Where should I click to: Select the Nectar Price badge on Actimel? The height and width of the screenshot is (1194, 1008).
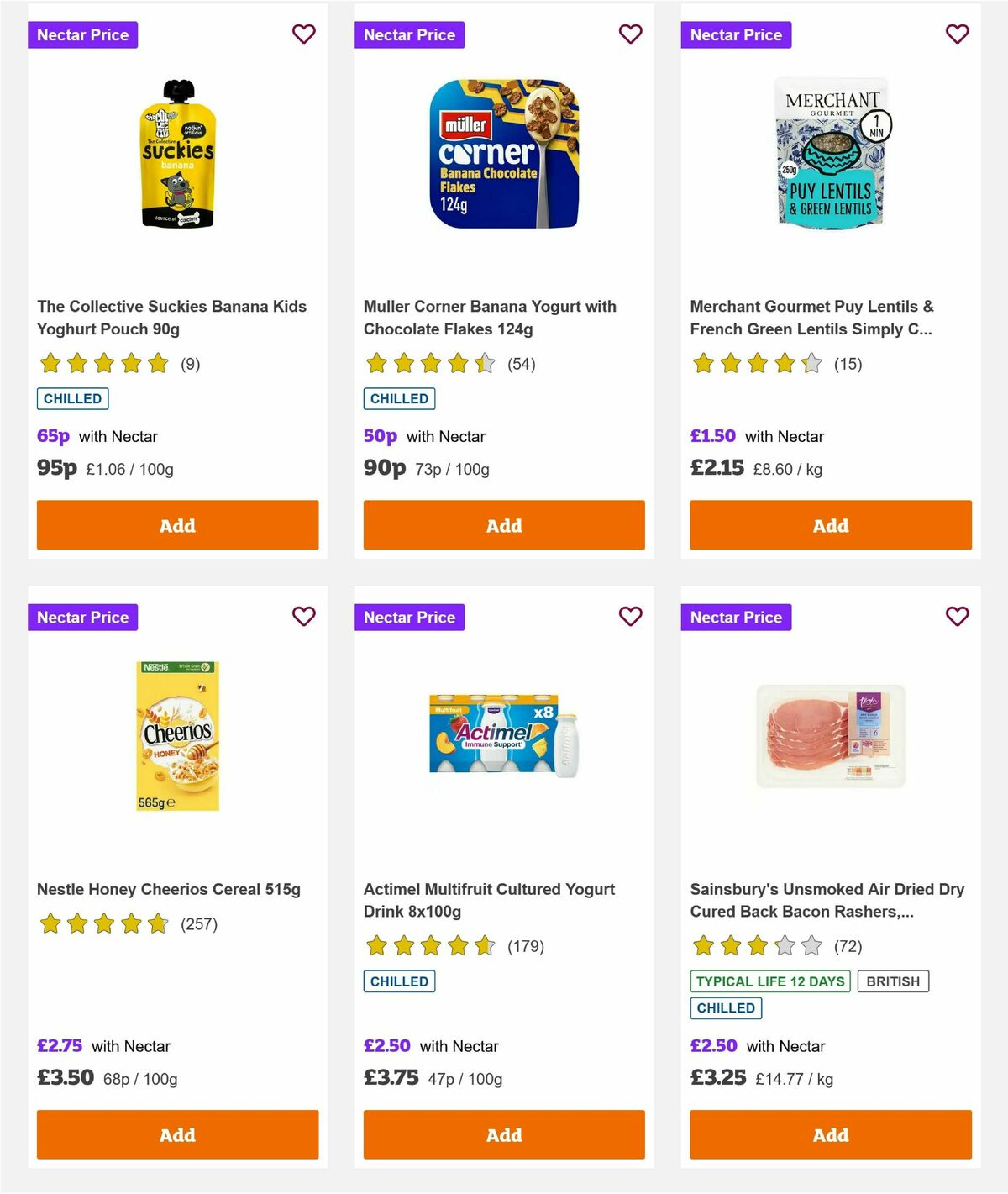pos(409,617)
